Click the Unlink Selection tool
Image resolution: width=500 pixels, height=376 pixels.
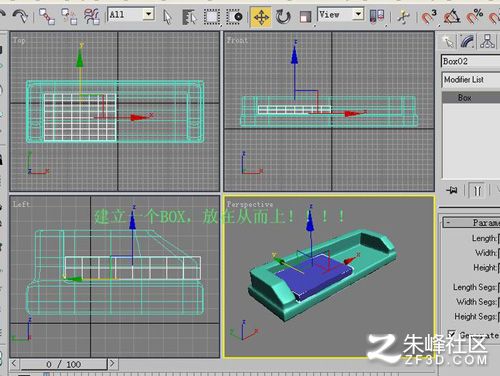click(69, 16)
